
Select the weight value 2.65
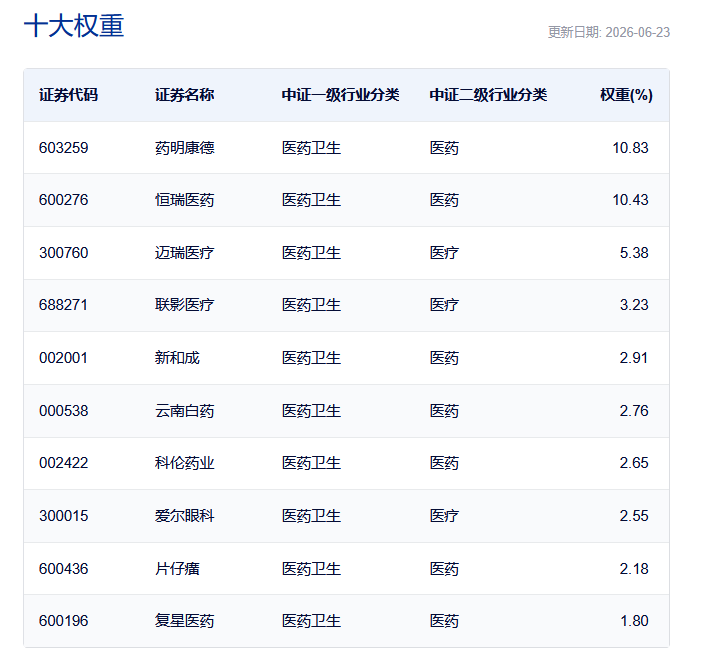click(x=634, y=464)
